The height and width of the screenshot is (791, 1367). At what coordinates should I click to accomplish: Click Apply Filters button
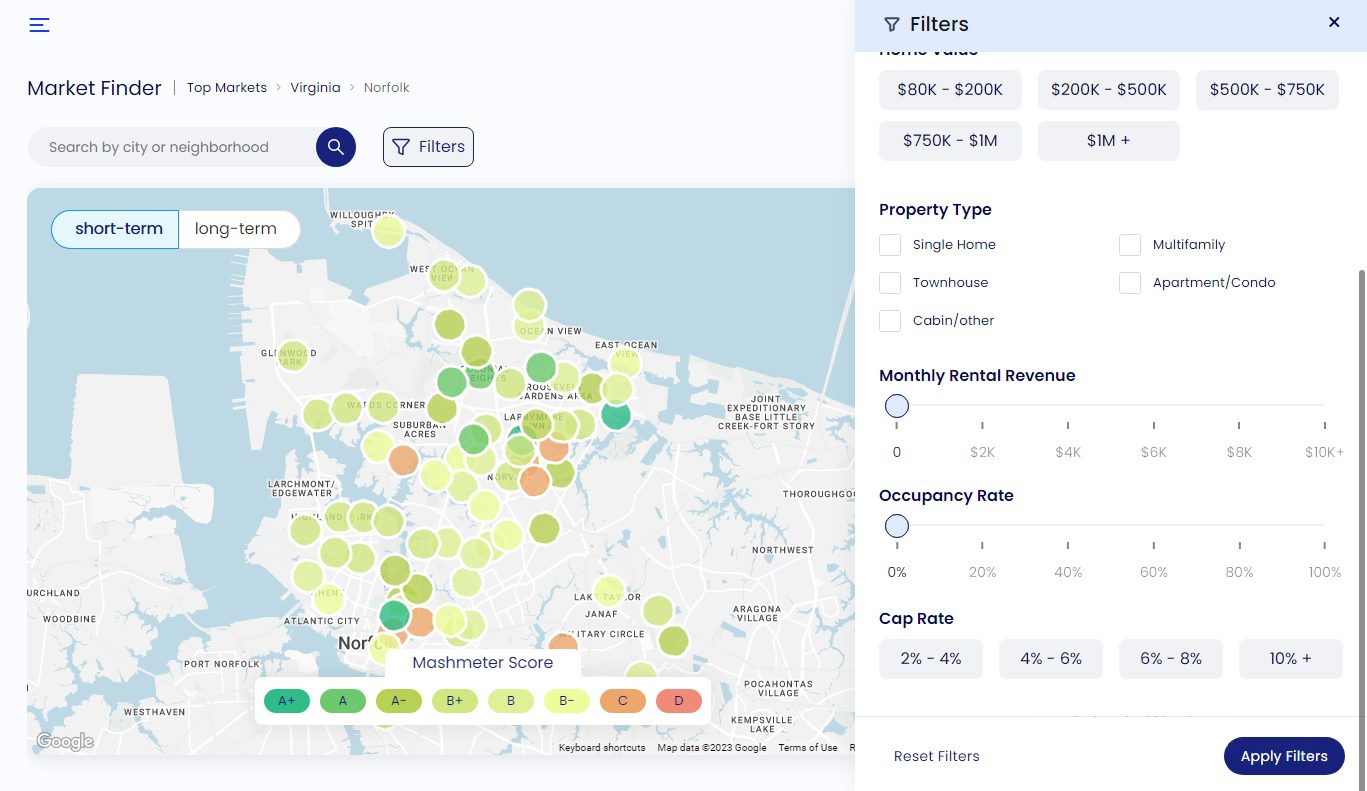click(1283, 756)
